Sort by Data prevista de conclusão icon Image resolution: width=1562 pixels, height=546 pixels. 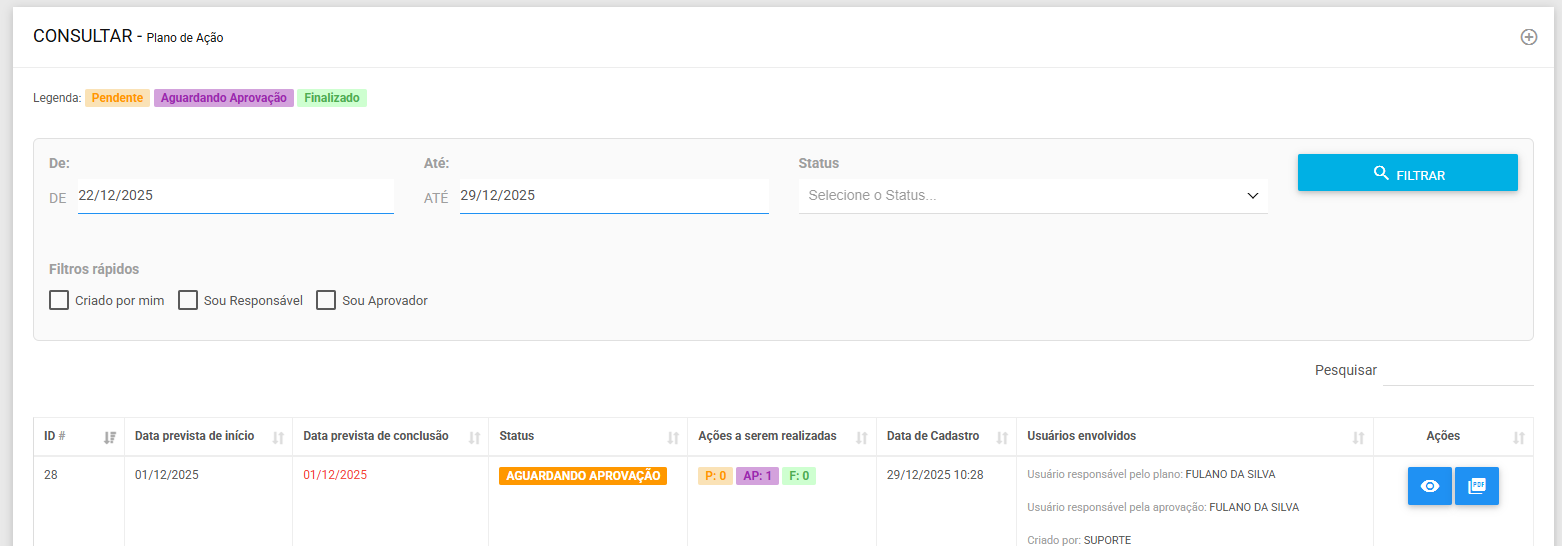click(x=474, y=437)
